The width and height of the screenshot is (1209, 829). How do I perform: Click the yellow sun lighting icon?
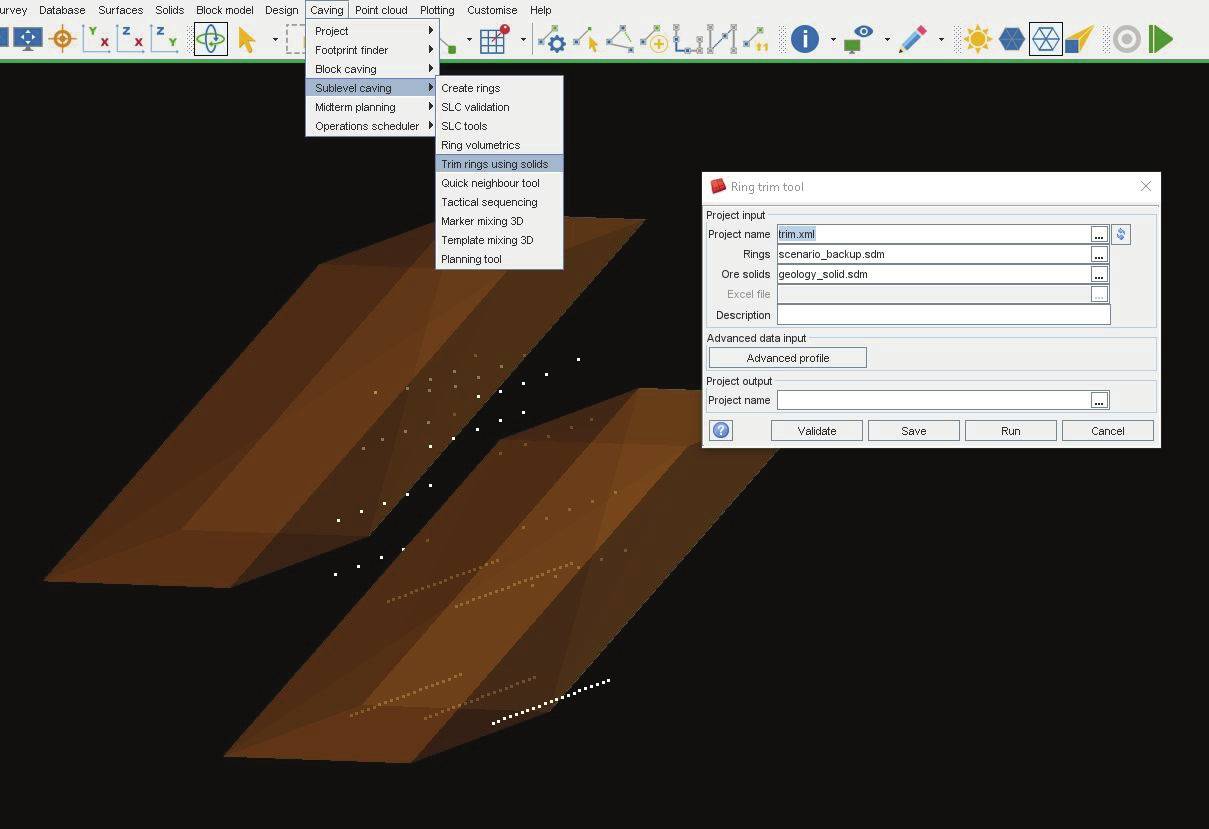tap(977, 39)
